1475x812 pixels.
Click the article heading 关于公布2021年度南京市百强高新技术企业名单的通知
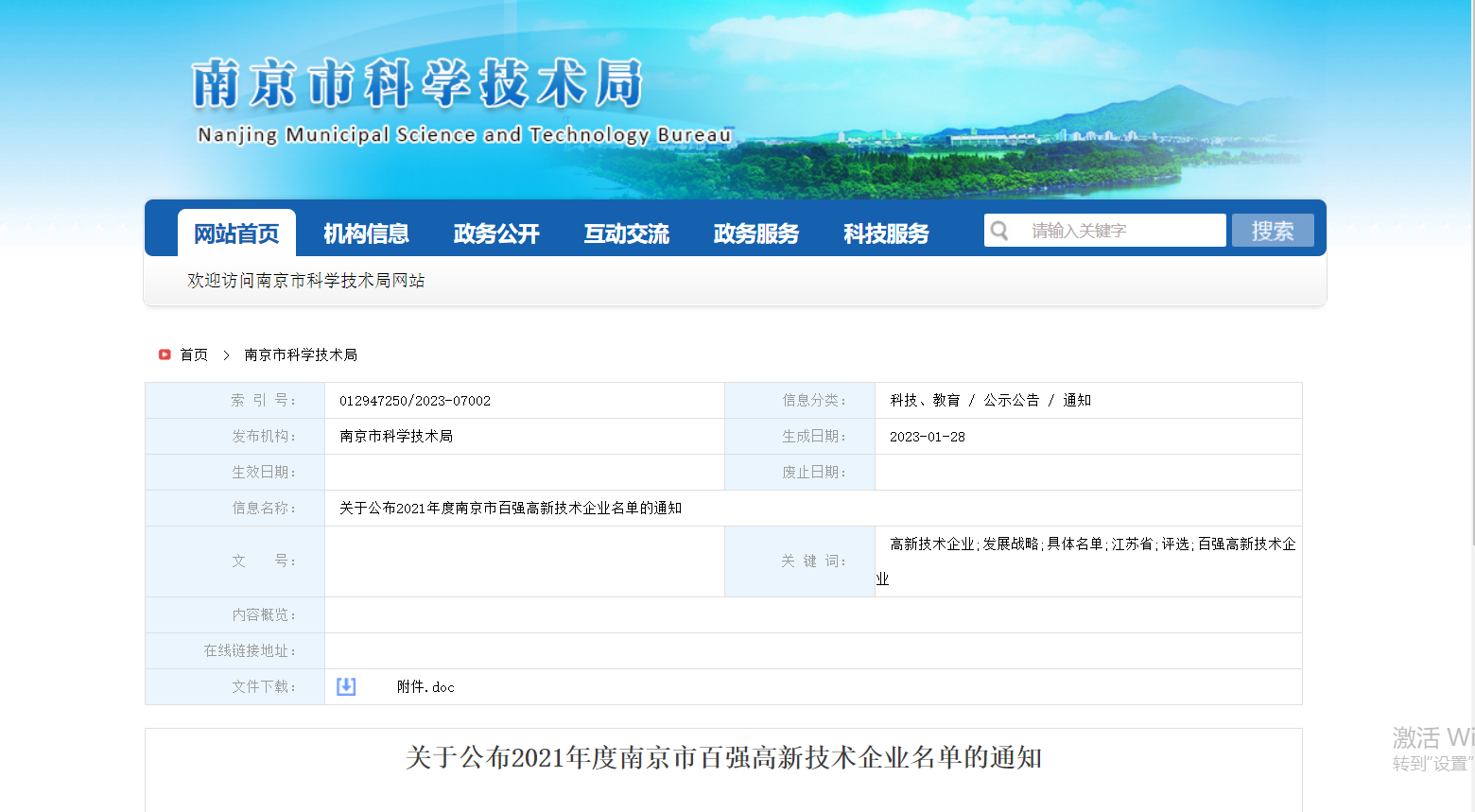pos(723,758)
